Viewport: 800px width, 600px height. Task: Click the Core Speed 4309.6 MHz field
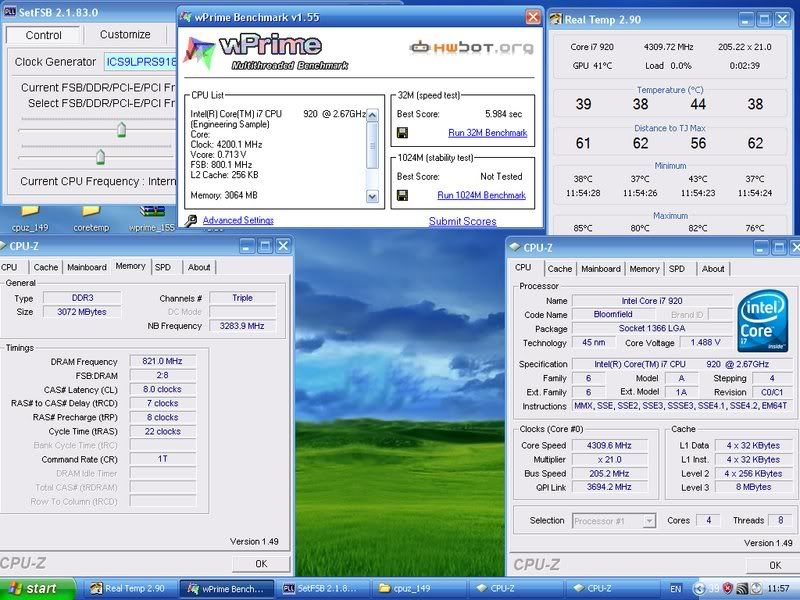pyautogui.click(x=609, y=445)
